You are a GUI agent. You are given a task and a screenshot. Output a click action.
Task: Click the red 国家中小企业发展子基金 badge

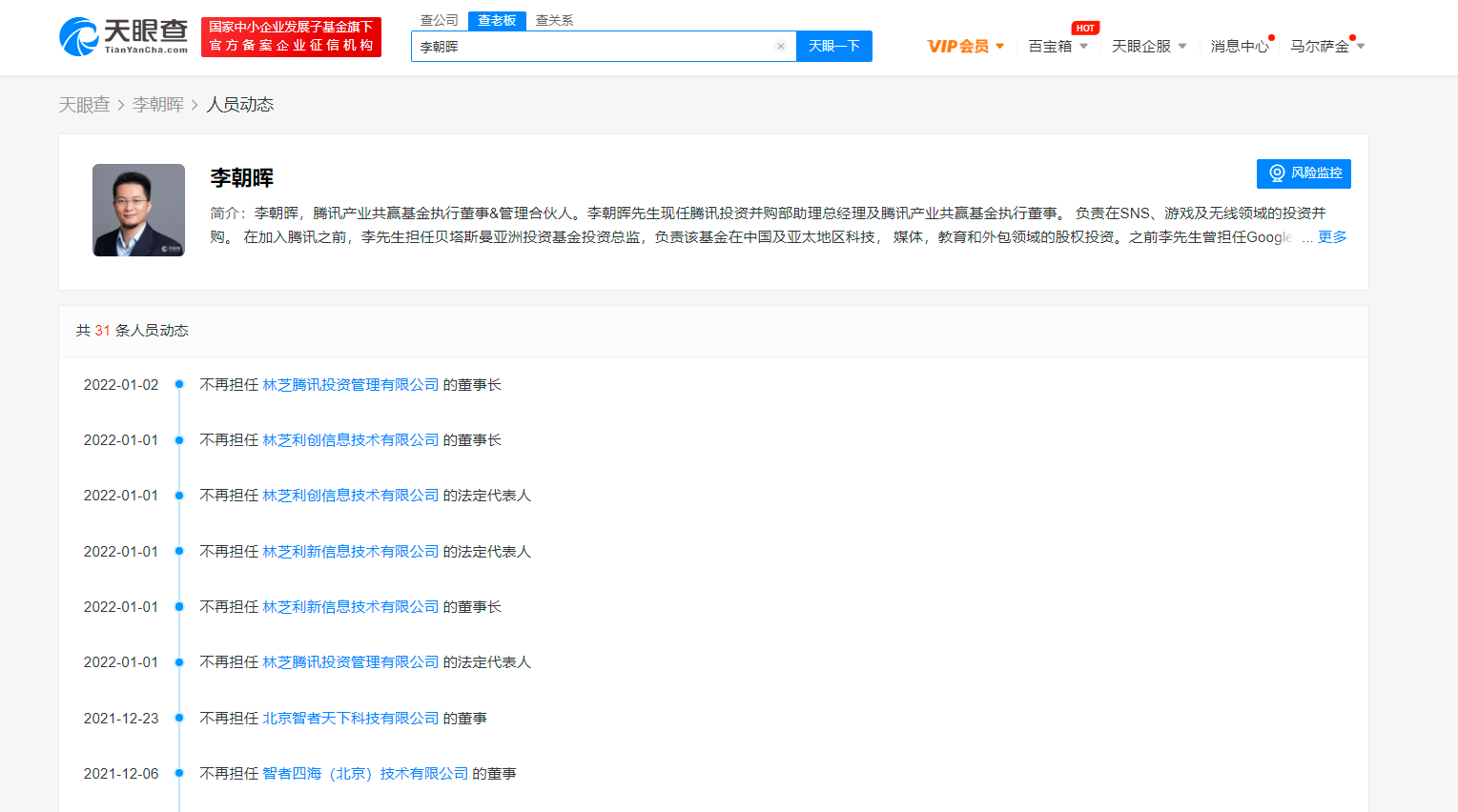291,36
